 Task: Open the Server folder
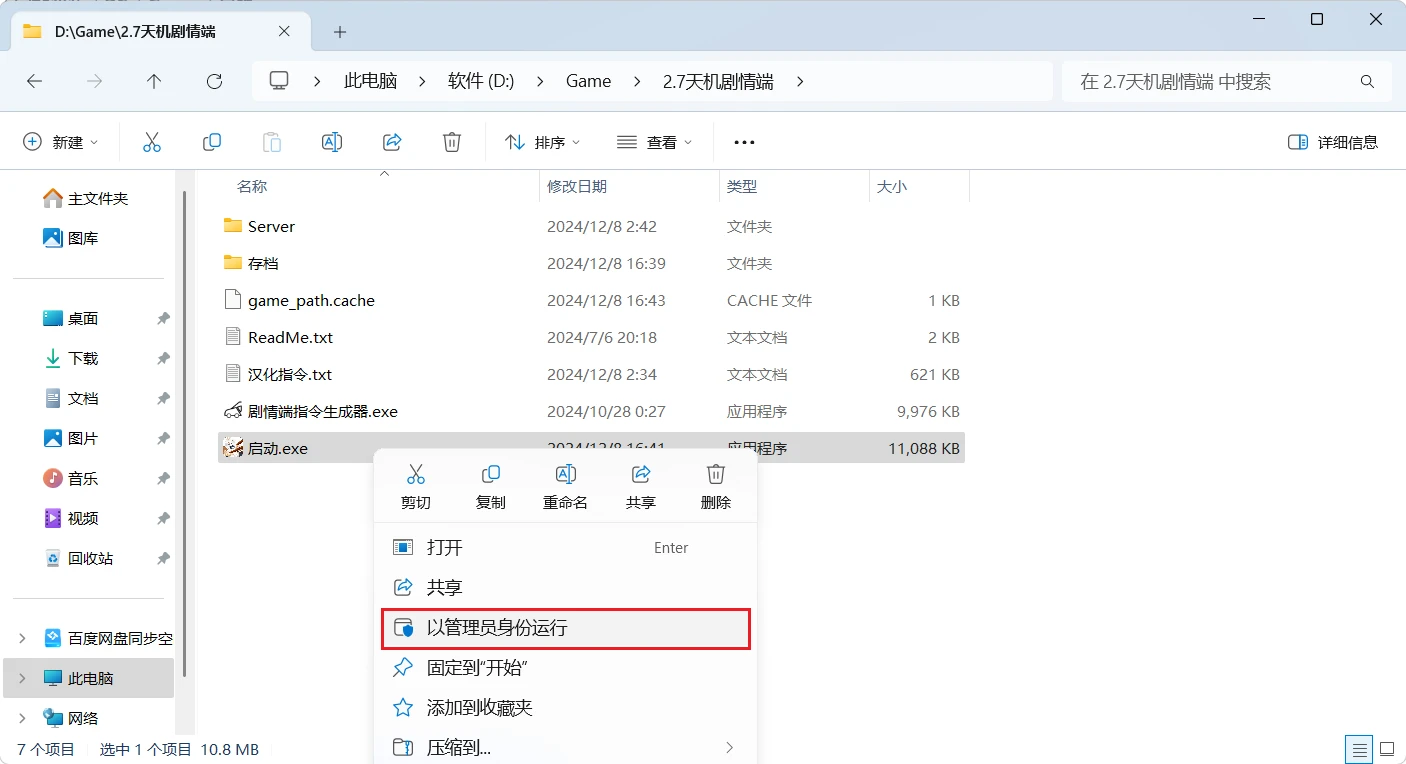(271, 226)
